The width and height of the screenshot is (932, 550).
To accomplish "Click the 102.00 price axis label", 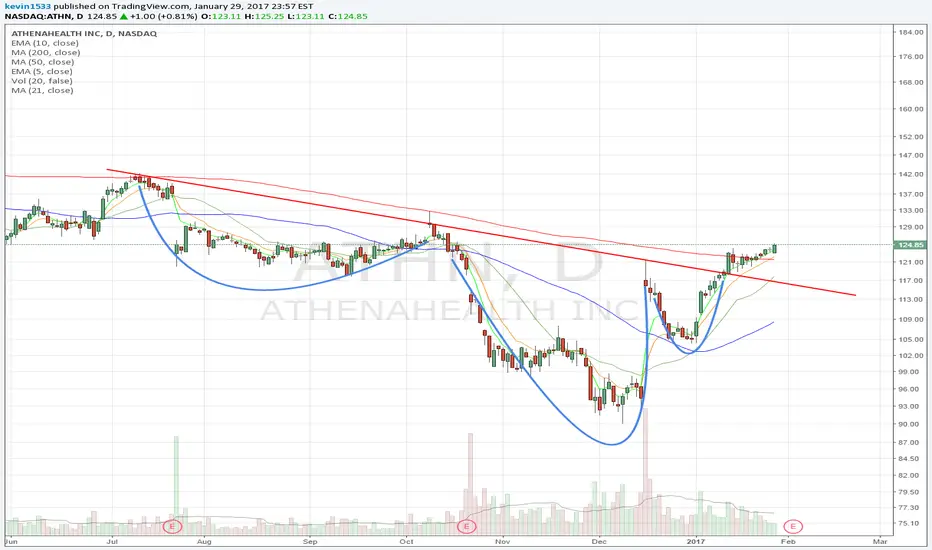I will pyautogui.click(x=911, y=356).
